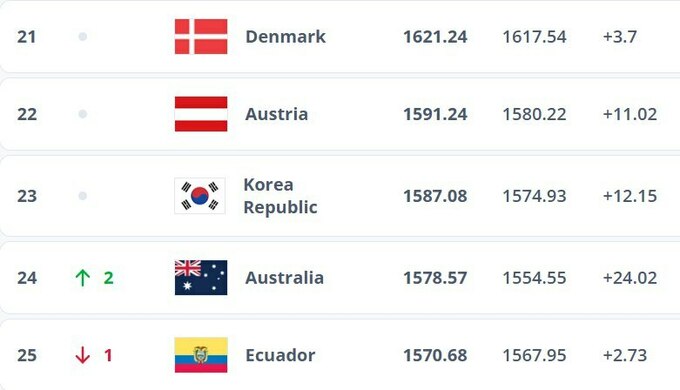Click the Korea Republic flag icon
Screen dimensions: 680x390
pyautogui.click(x=200, y=196)
